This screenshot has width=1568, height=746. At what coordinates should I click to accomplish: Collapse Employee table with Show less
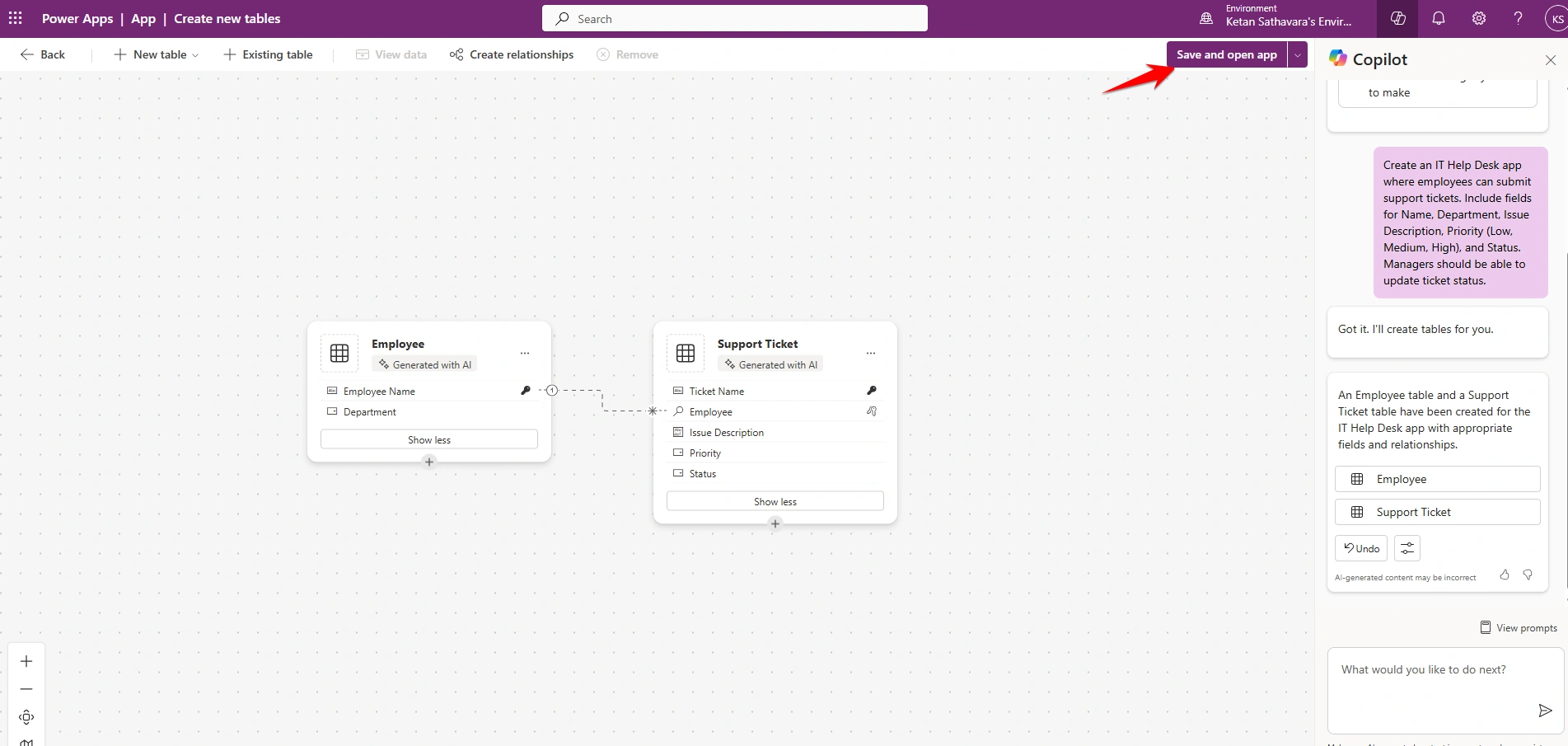pos(429,439)
